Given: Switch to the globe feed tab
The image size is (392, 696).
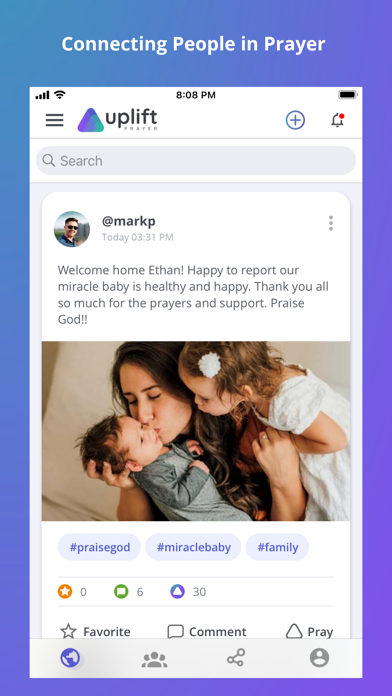Looking at the screenshot, I should click(71, 658).
